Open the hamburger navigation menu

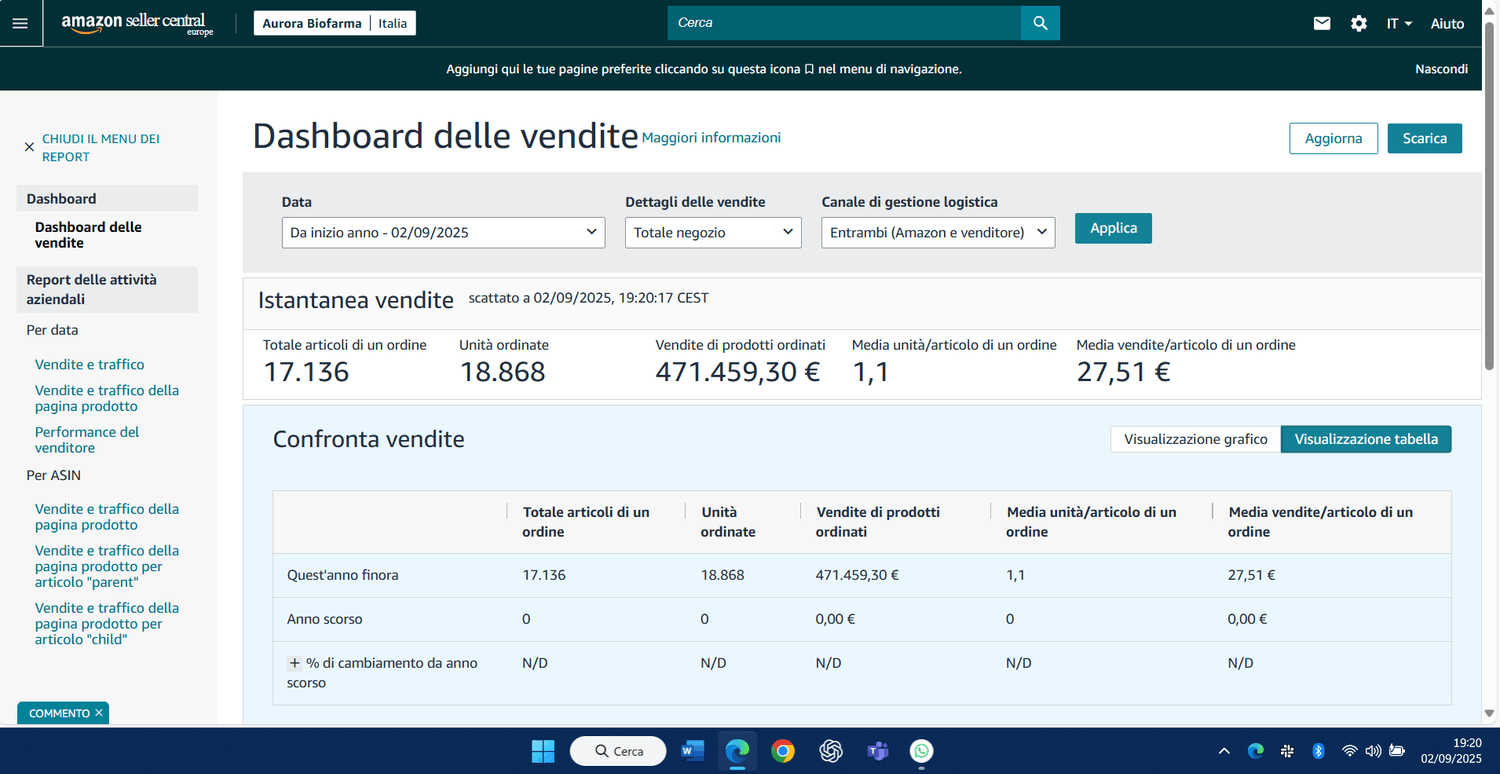pos(20,23)
